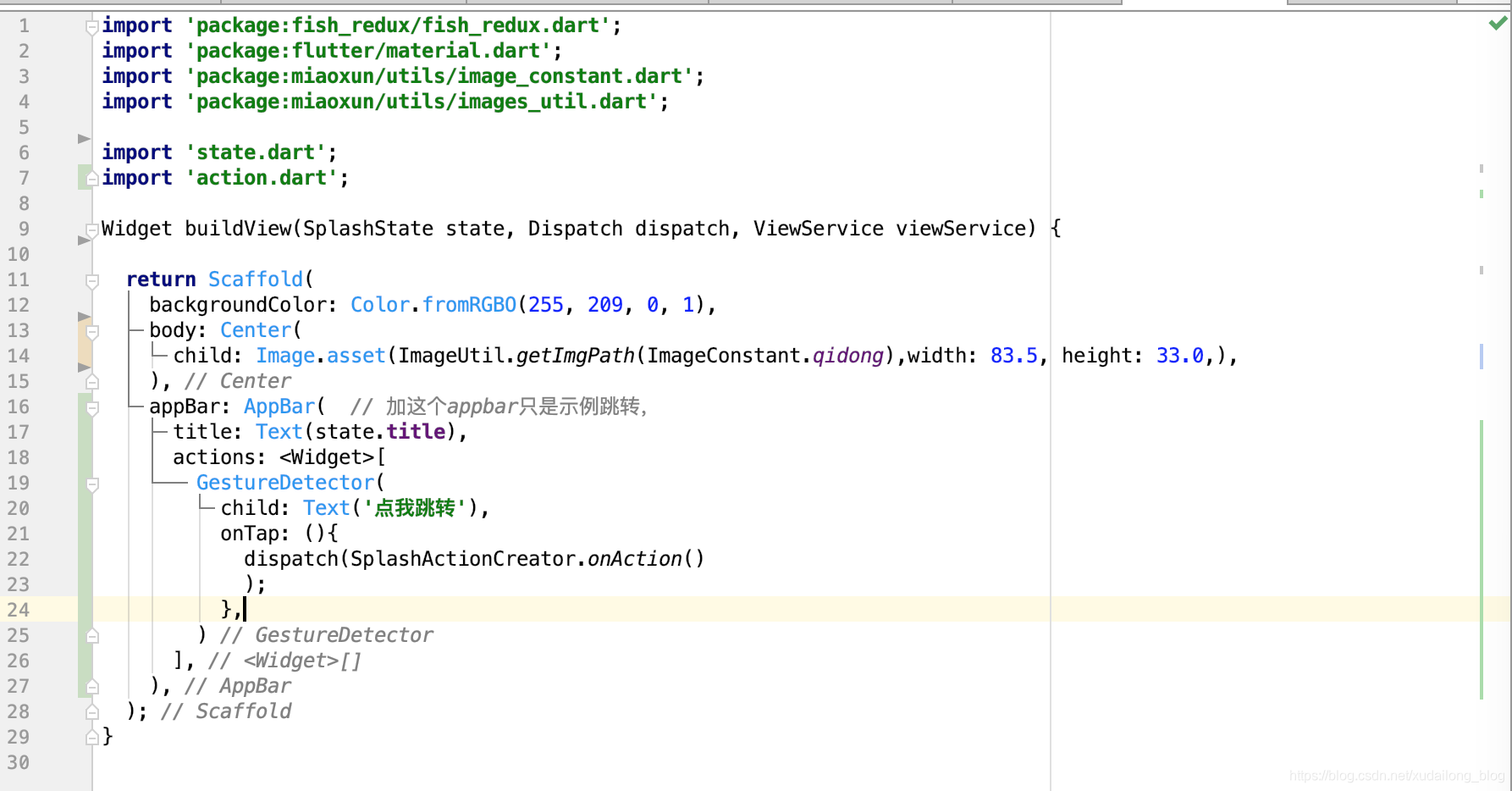Click the backgroundColor property name

pos(238,305)
